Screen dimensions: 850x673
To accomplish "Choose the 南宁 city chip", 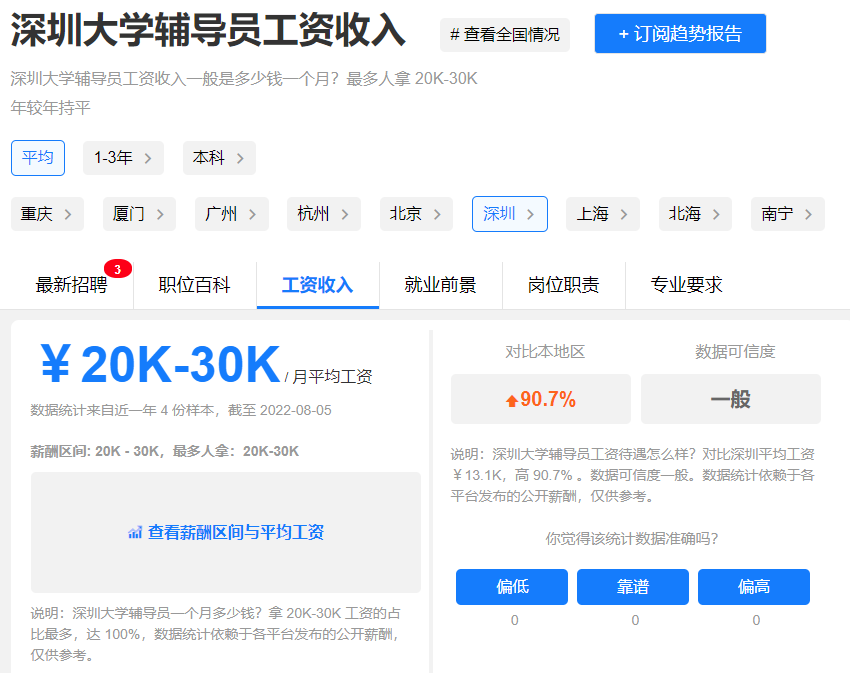I will pyautogui.click(x=788, y=214).
